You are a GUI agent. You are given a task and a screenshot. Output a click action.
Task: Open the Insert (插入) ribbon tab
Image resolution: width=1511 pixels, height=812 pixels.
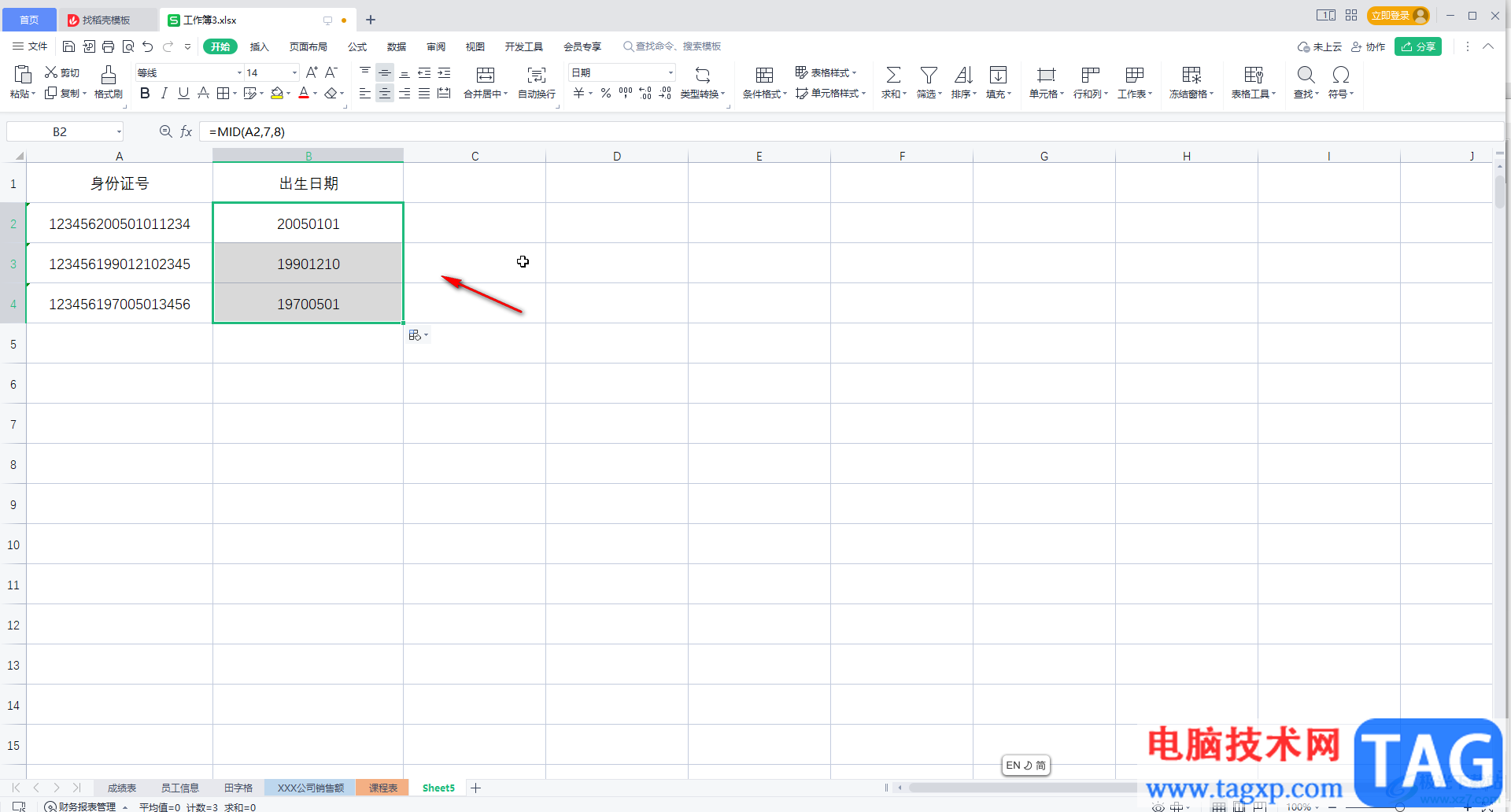pyautogui.click(x=260, y=46)
